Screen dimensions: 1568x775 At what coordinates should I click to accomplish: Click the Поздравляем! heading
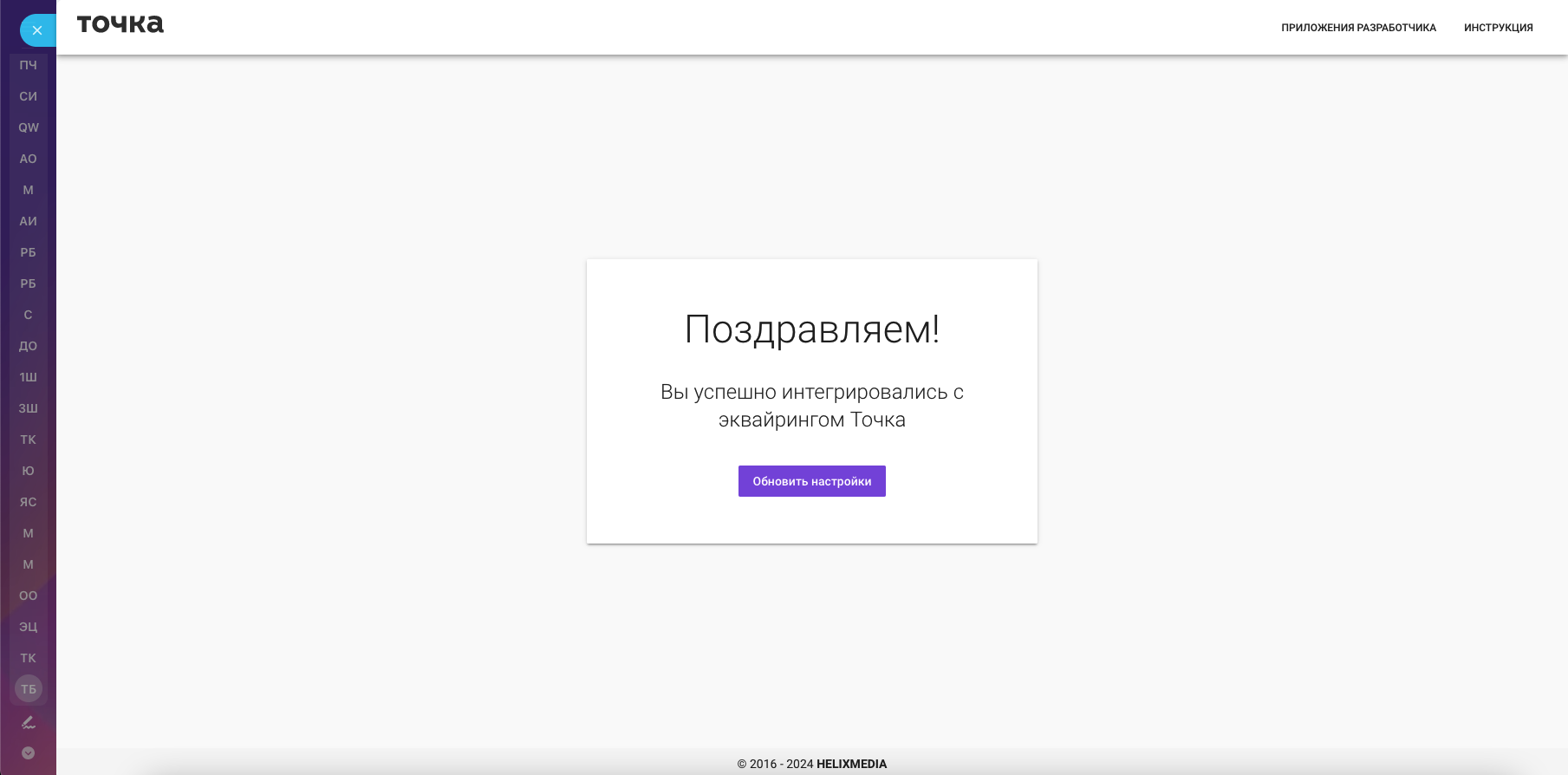(812, 329)
